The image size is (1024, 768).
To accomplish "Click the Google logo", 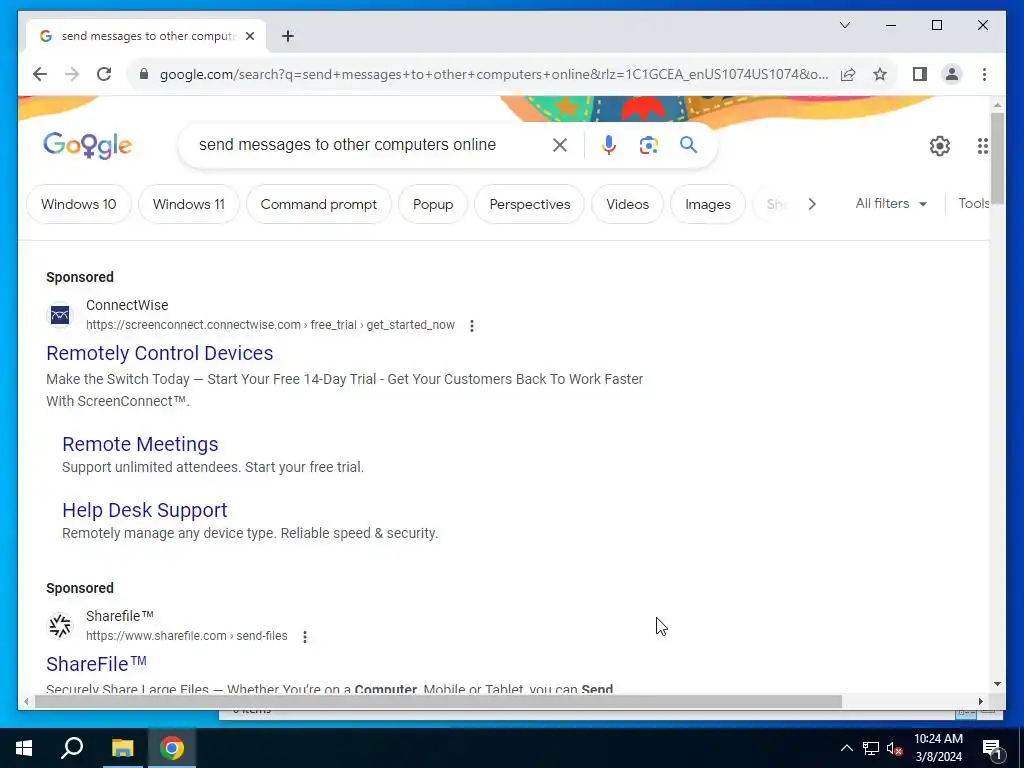I will (x=88, y=145).
